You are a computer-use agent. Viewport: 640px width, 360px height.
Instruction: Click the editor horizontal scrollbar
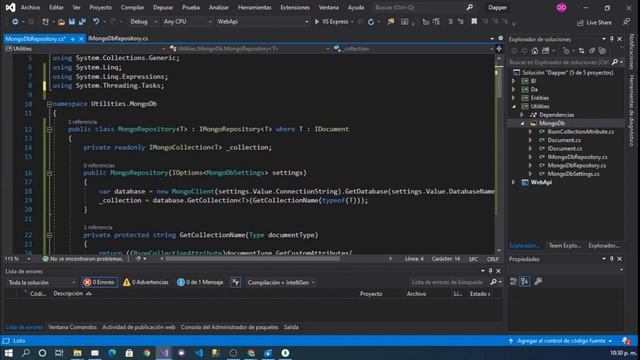click(252, 259)
